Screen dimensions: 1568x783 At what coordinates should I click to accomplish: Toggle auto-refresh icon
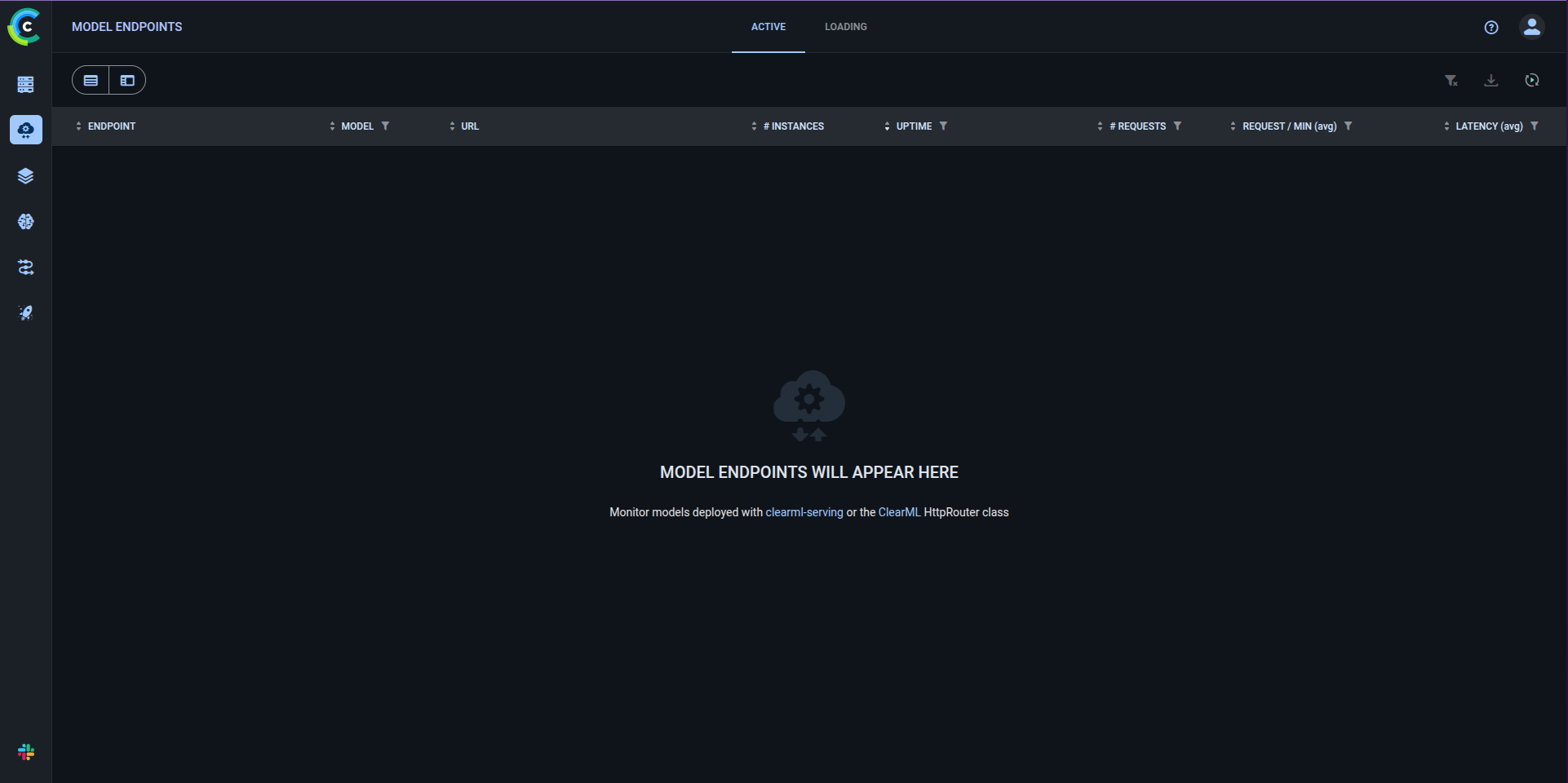(1532, 80)
